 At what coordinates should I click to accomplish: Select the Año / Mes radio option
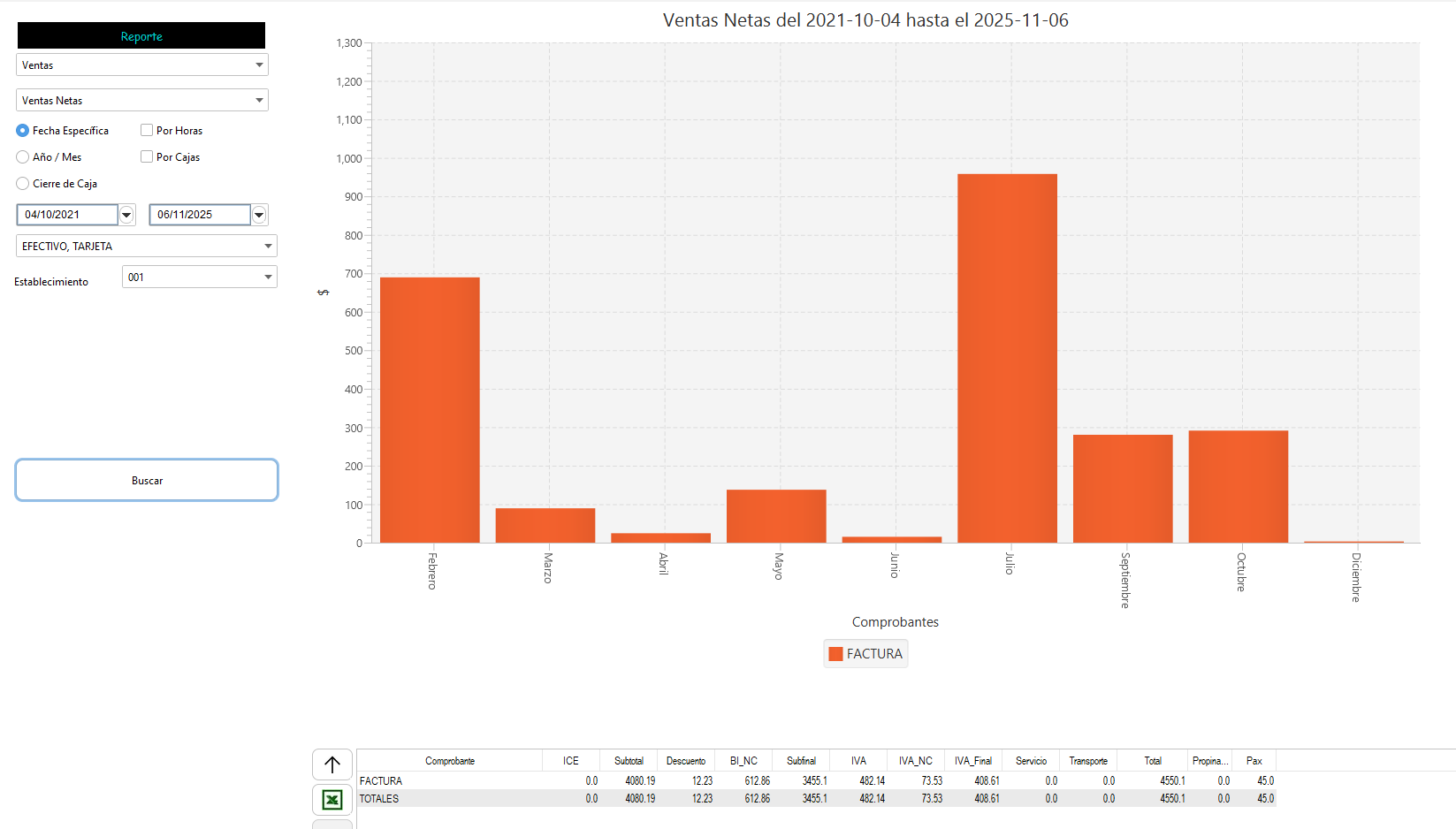tap(23, 157)
